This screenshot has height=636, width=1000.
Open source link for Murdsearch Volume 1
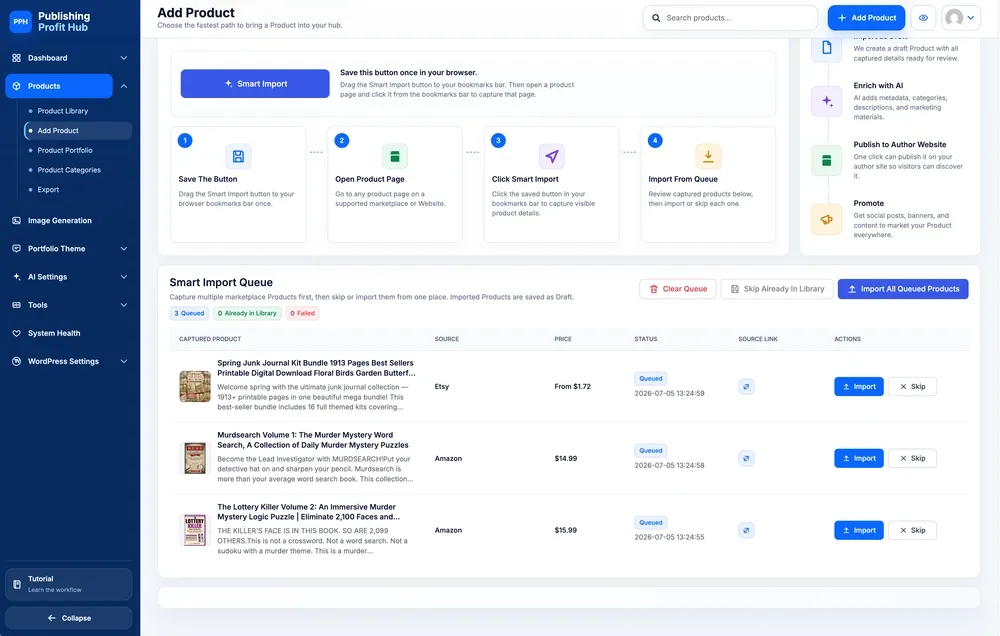point(746,459)
